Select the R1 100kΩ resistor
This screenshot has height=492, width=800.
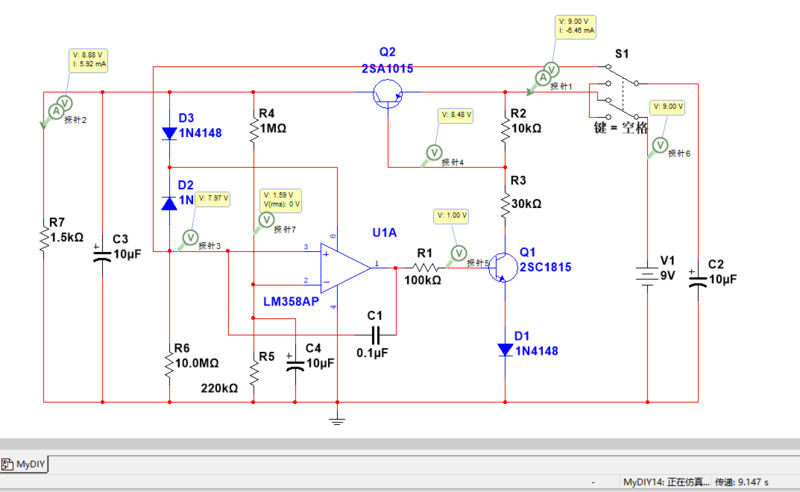423,267
